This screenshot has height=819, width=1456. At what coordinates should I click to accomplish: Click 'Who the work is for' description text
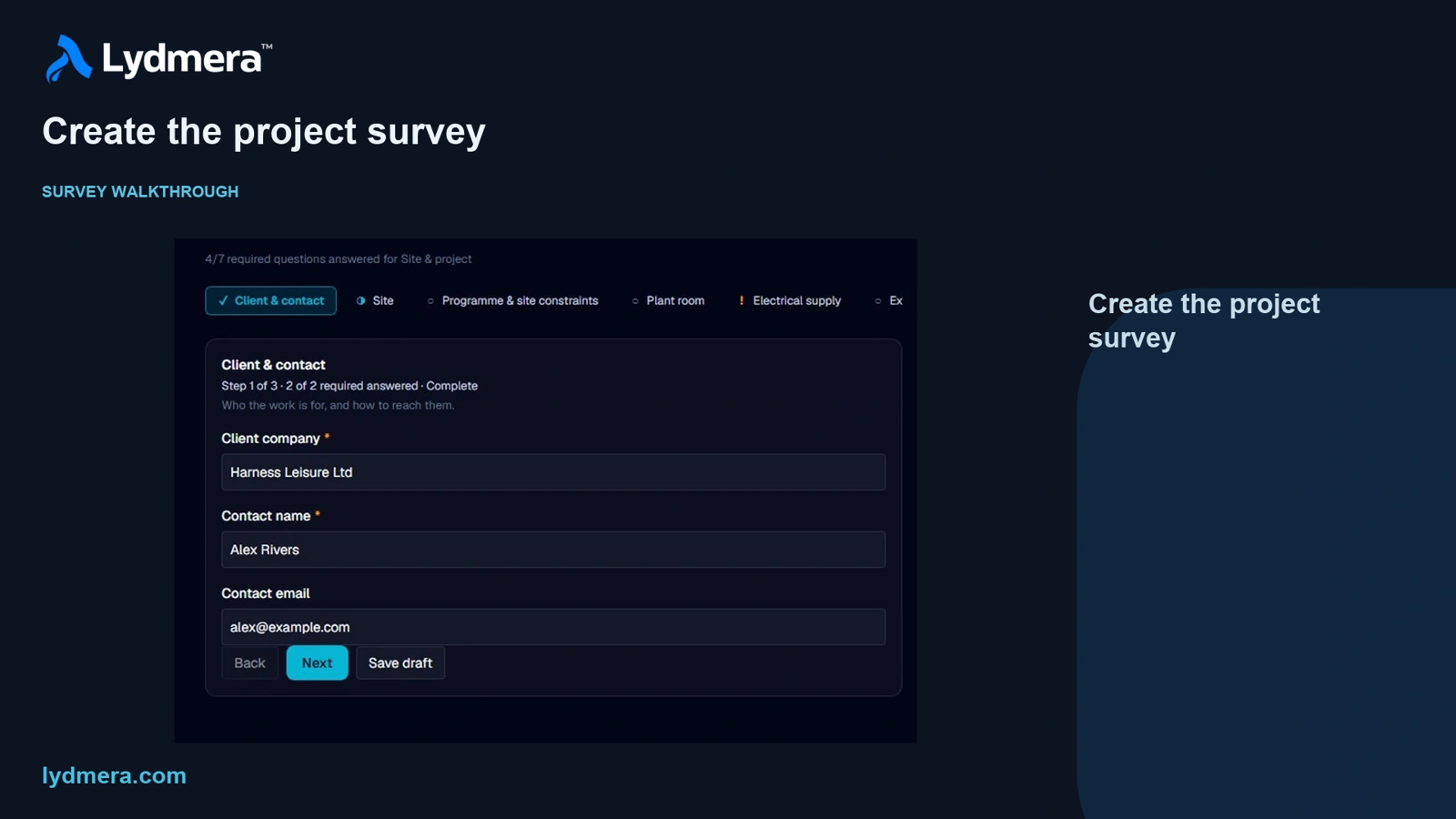[x=338, y=406]
